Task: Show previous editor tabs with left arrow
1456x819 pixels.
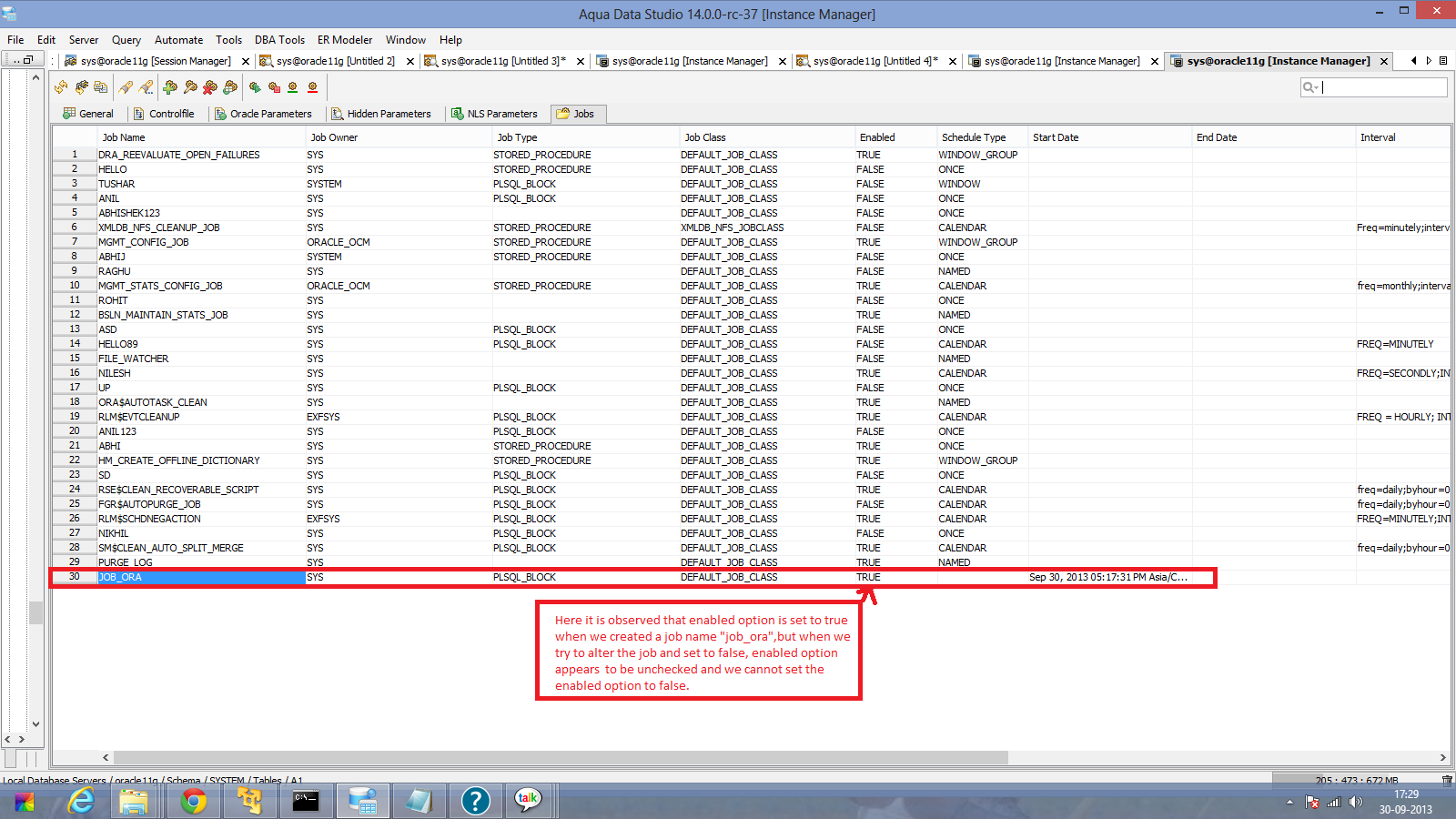Action: (x=1414, y=61)
